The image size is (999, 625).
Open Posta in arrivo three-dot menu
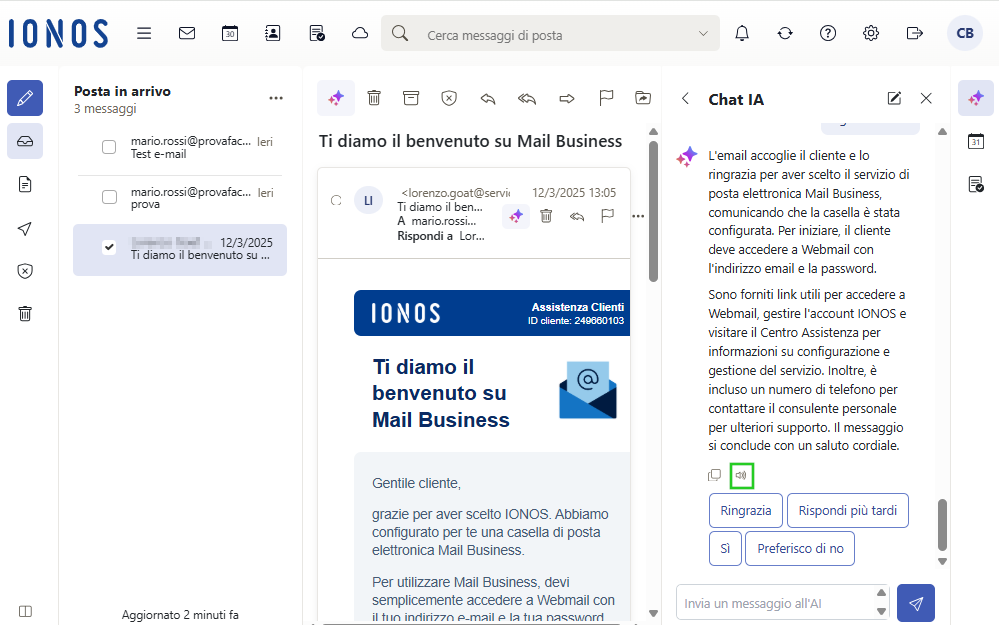click(276, 98)
